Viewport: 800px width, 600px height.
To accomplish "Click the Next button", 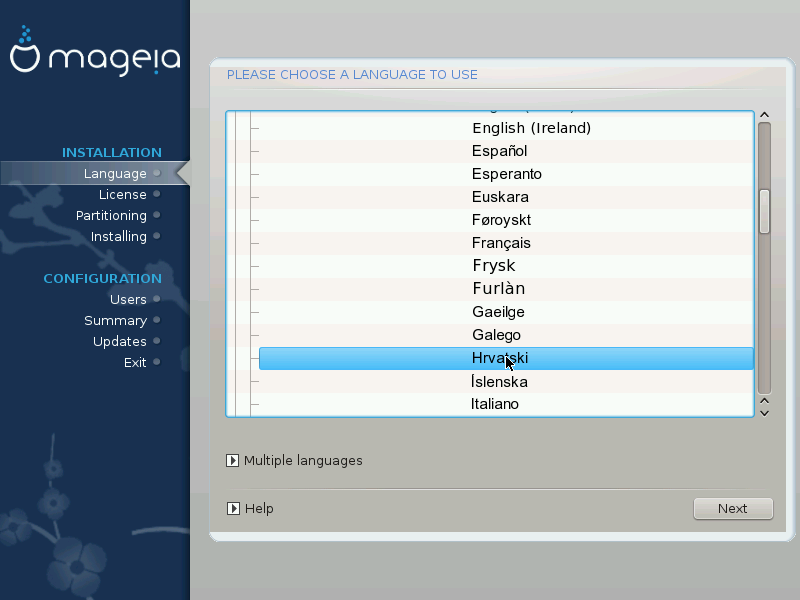I will (733, 509).
